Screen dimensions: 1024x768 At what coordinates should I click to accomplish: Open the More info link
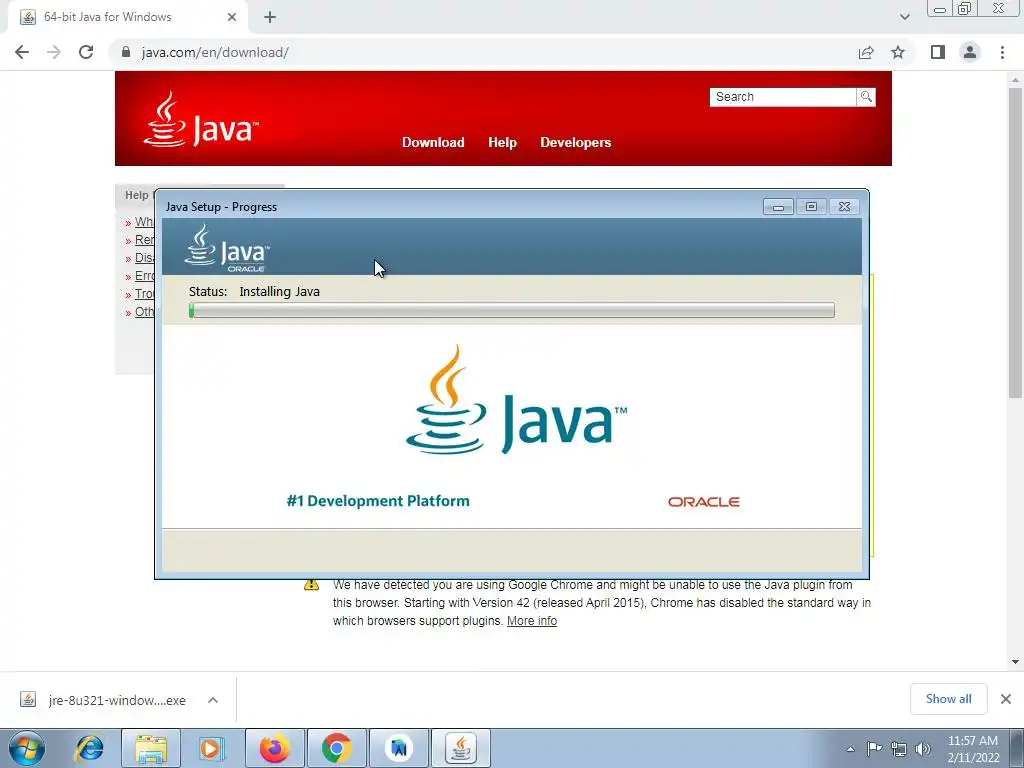532,620
